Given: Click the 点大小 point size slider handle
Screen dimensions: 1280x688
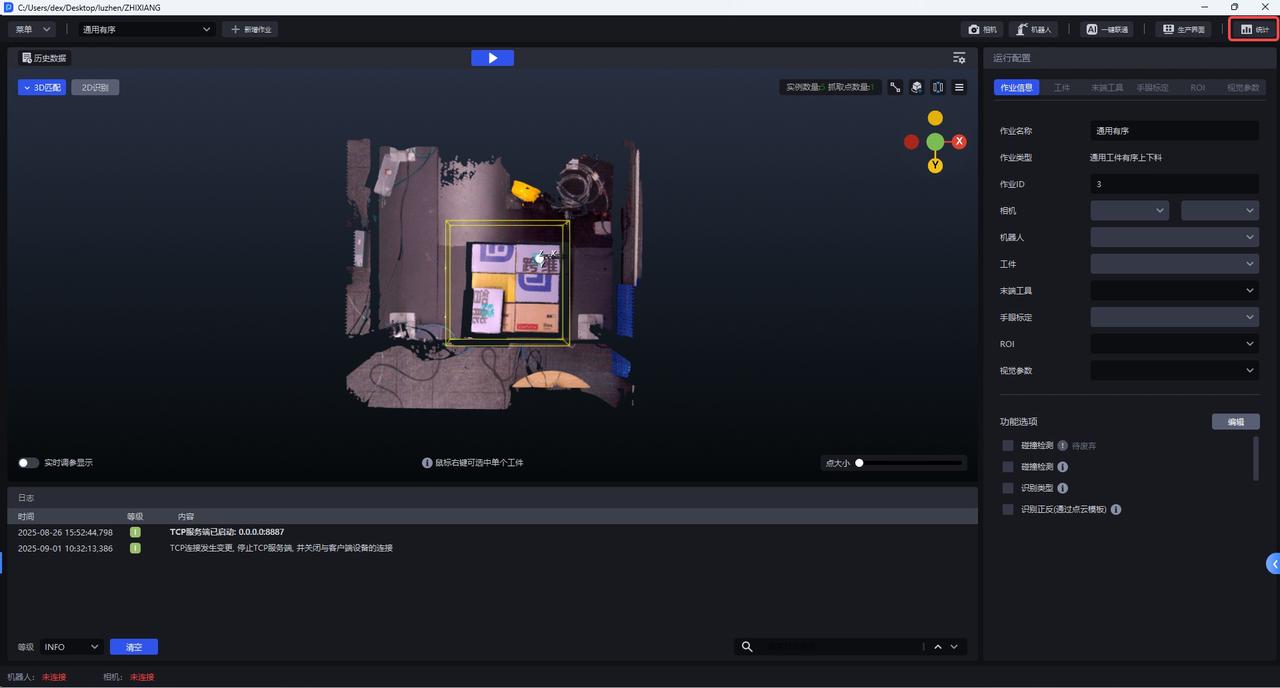Looking at the screenshot, I should click(x=859, y=463).
